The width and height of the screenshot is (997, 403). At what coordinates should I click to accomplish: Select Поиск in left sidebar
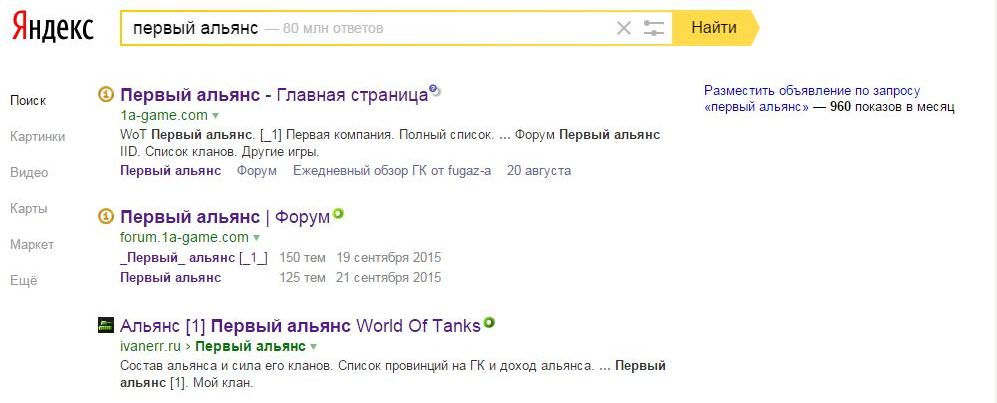pos(28,100)
